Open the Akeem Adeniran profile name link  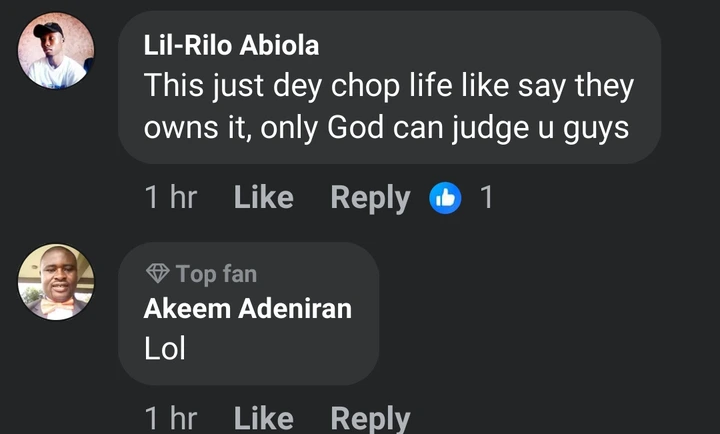248,308
